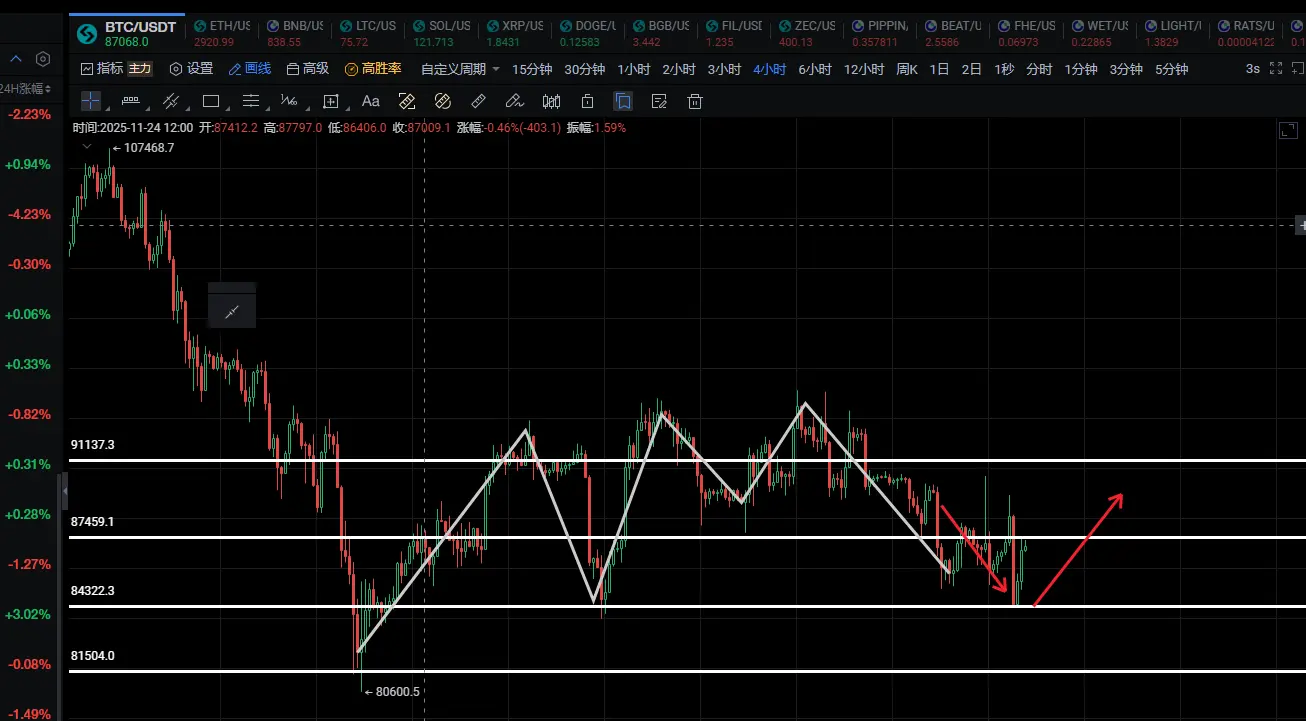
Task: Toggle the 画线 drawing mode
Action: coord(250,69)
